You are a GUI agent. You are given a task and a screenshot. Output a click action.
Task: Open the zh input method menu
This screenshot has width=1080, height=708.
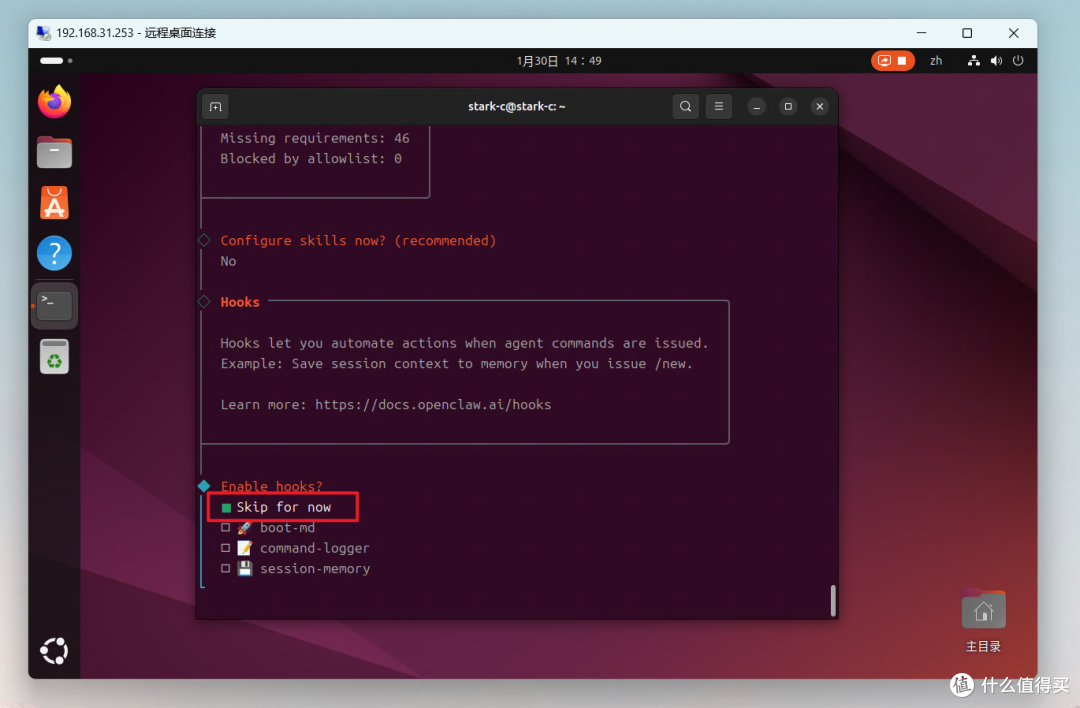[x=935, y=61]
